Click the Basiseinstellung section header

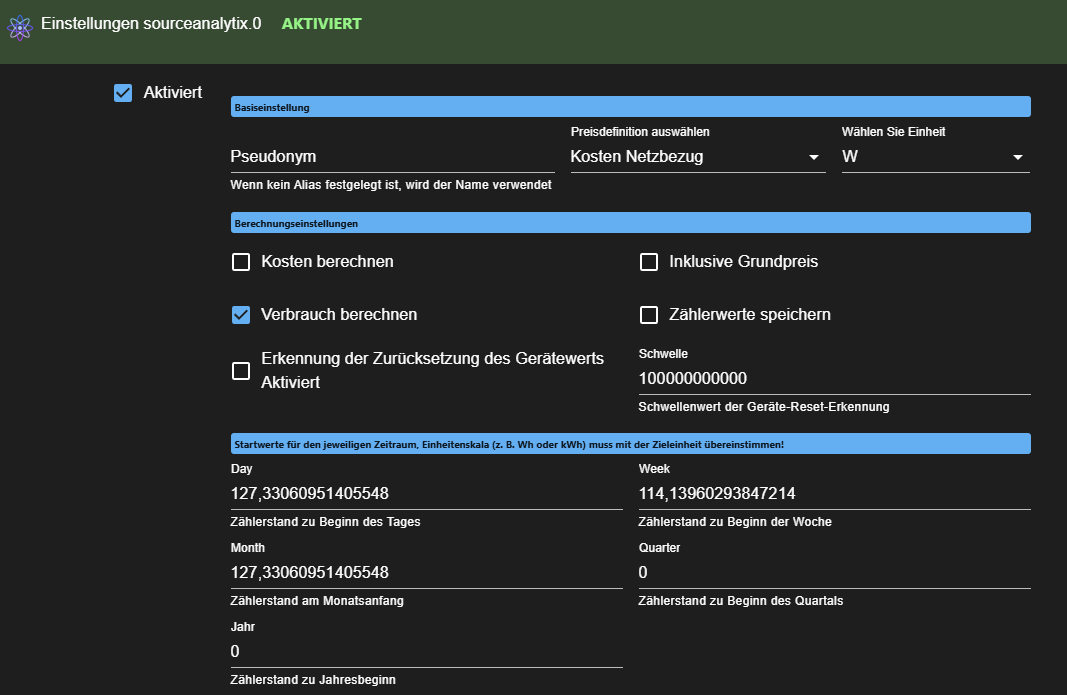pyautogui.click(x=630, y=108)
